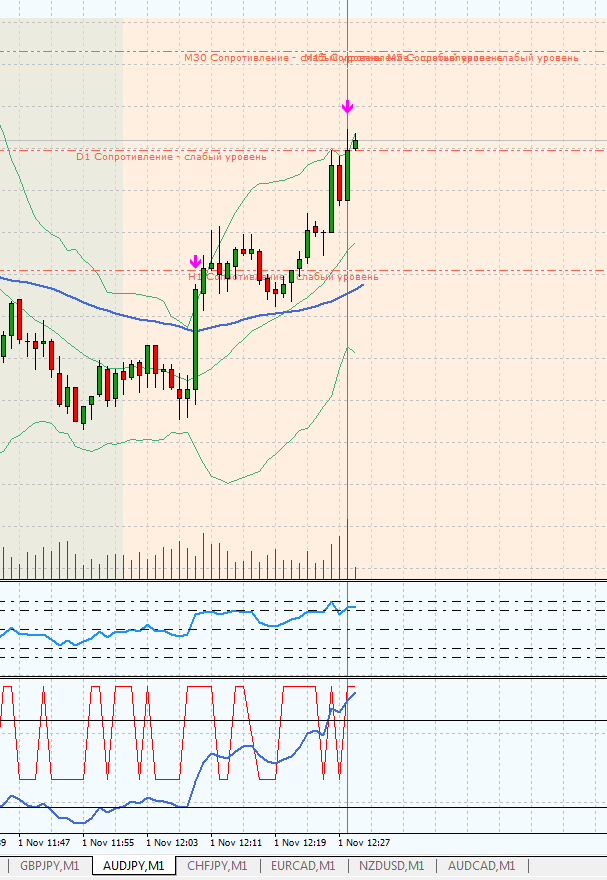Image resolution: width=607 pixels, height=880 pixels.
Task: Click the 1 Nov 12:27 time label
Action: point(365,842)
